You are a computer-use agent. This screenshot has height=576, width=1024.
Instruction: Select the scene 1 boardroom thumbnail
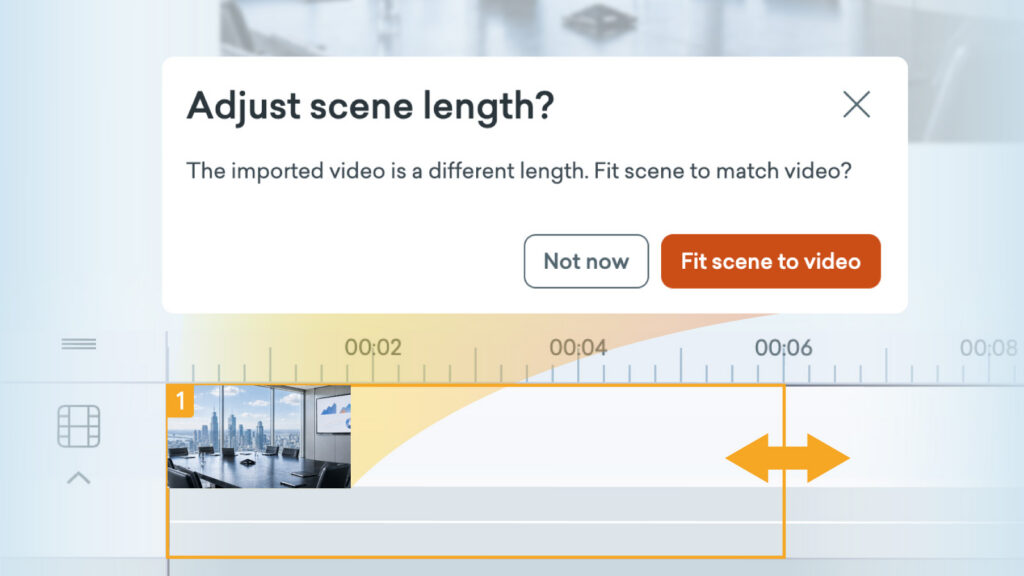click(x=259, y=436)
